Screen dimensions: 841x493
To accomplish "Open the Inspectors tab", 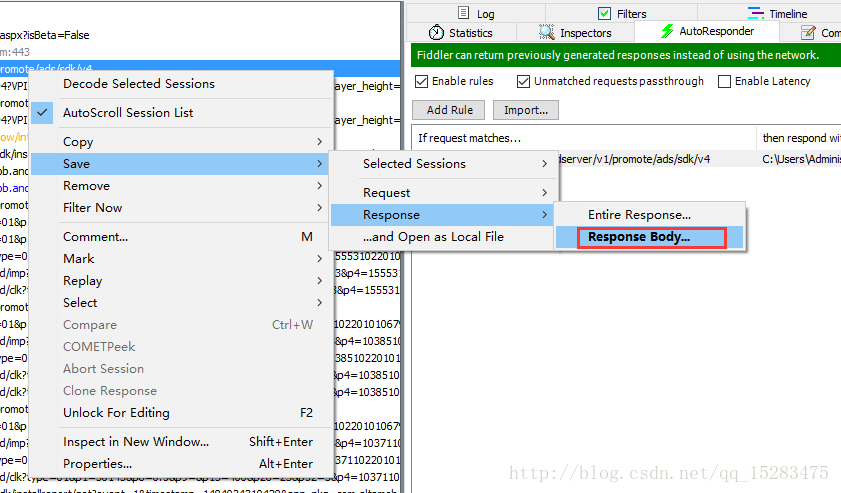I will [x=576, y=33].
